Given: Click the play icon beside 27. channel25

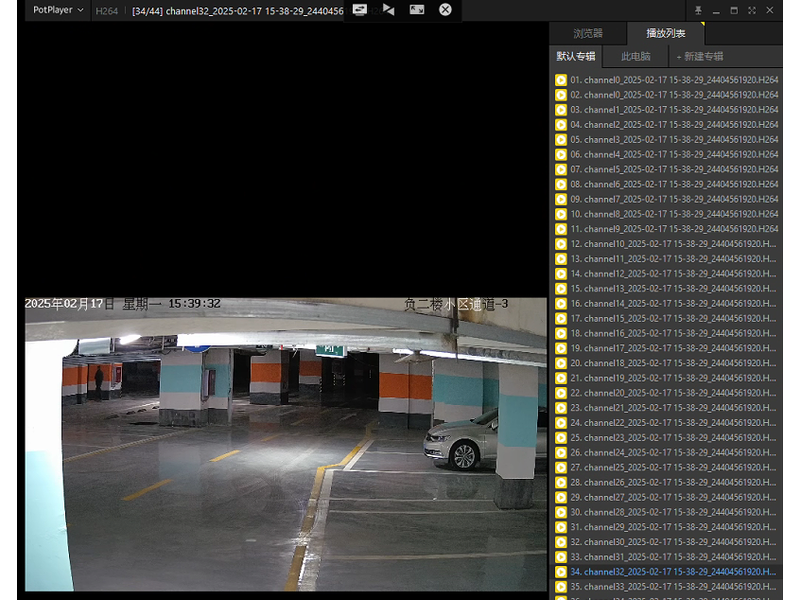Looking at the screenshot, I should pyautogui.click(x=561, y=468).
